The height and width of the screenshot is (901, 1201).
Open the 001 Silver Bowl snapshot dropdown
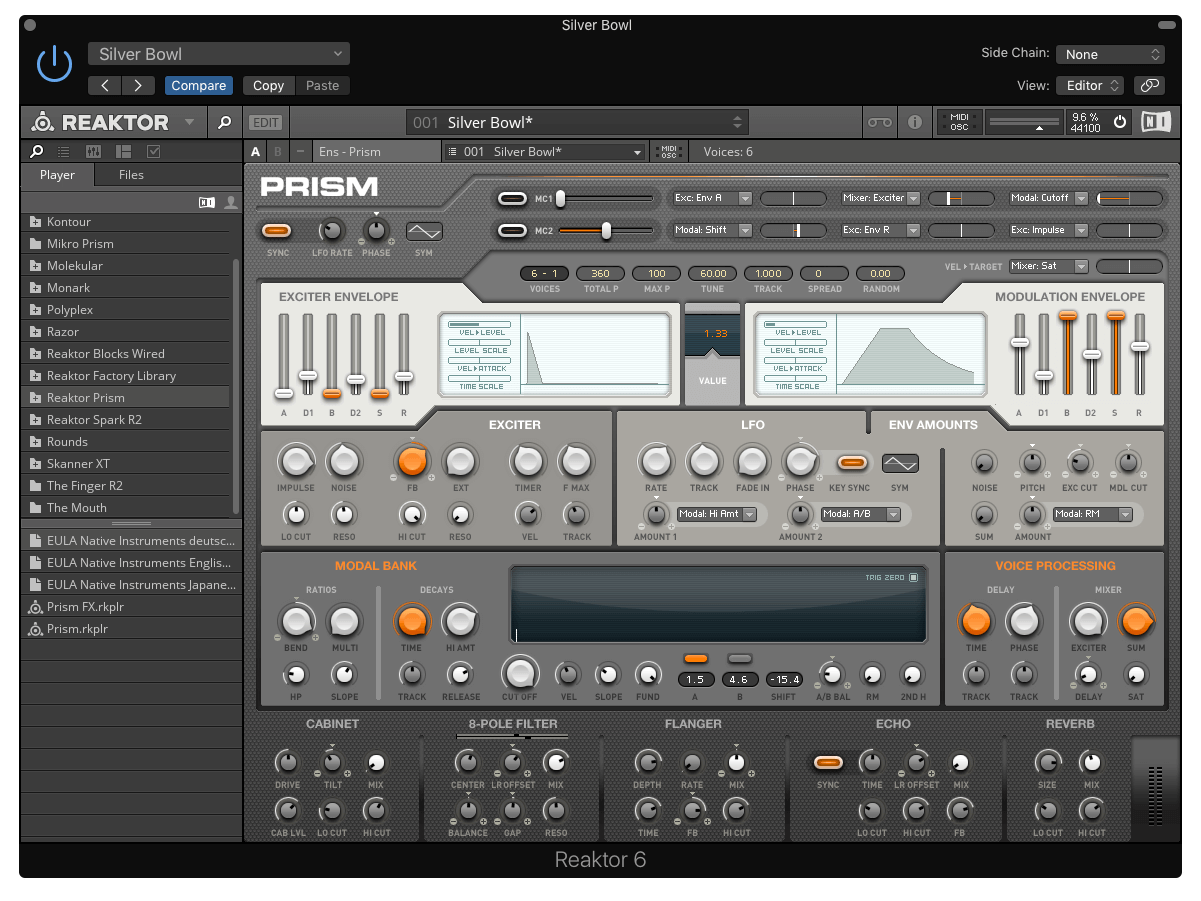tap(545, 151)
